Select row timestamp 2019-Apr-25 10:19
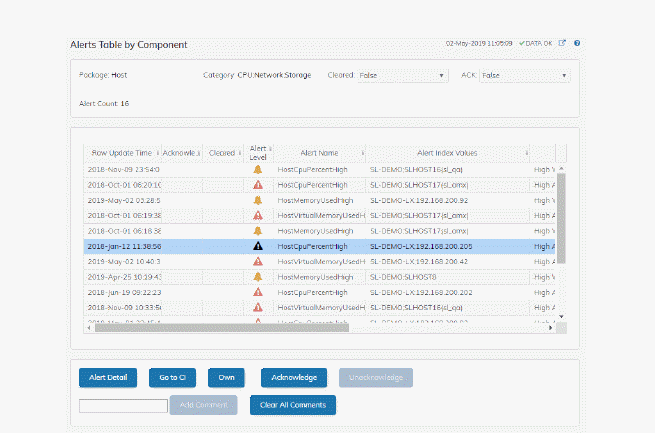 tap(124, 277)
